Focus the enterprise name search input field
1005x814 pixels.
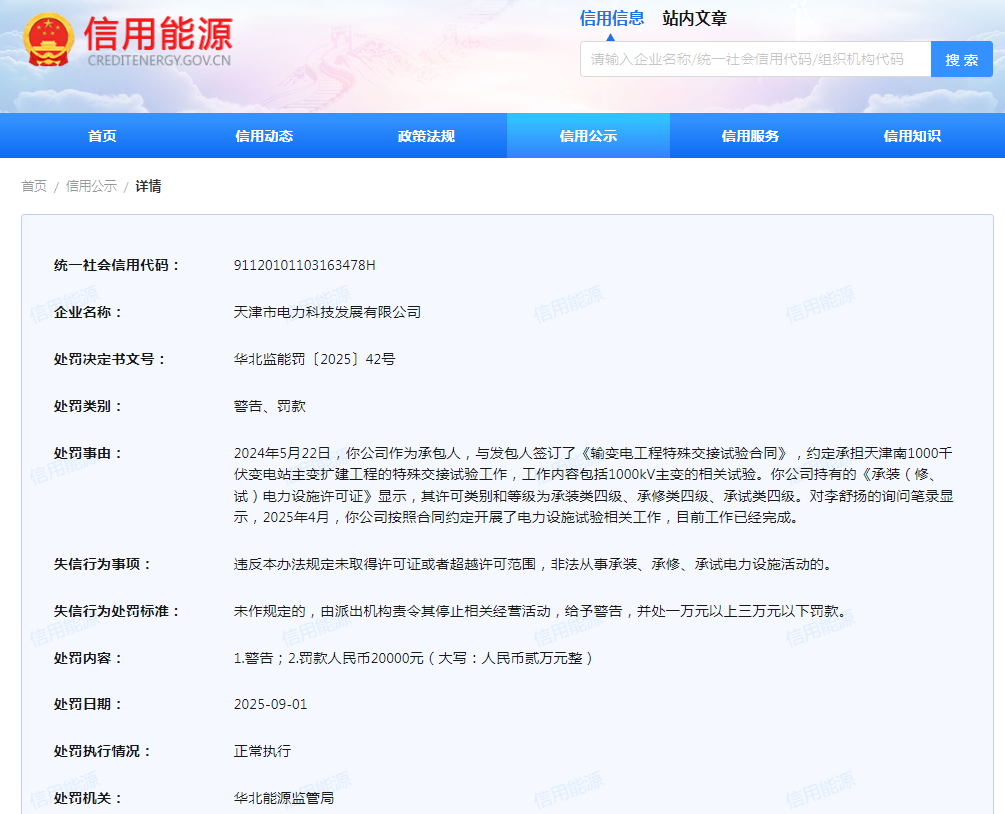pos(755,59)
